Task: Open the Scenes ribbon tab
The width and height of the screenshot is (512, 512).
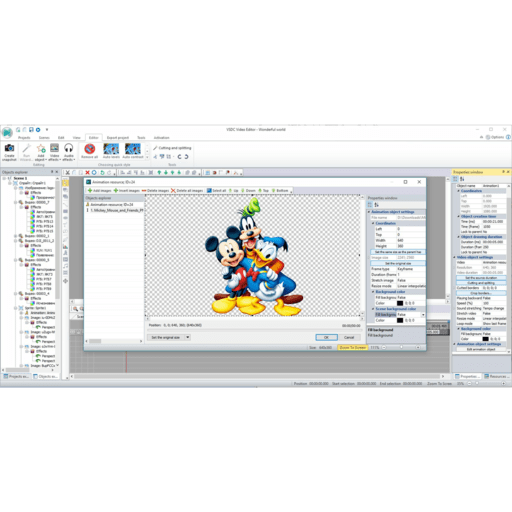Action: [44, 138]
